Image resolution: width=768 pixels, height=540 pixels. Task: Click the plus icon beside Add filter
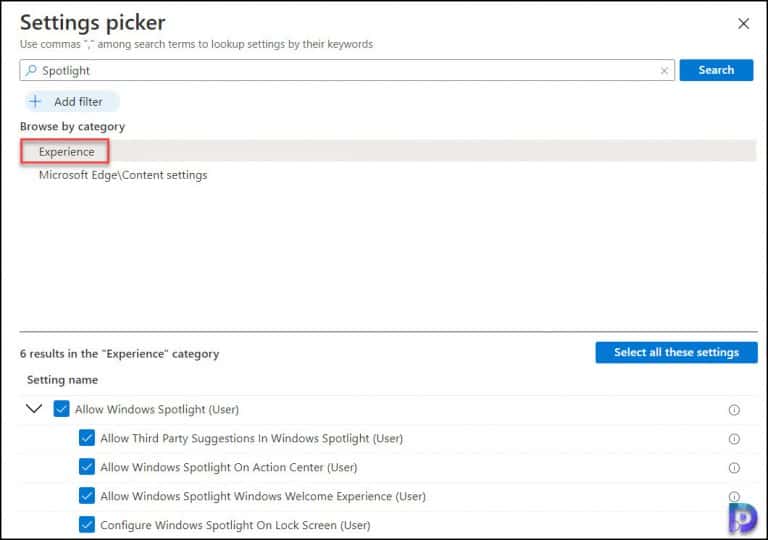click(x=35, y=101)
